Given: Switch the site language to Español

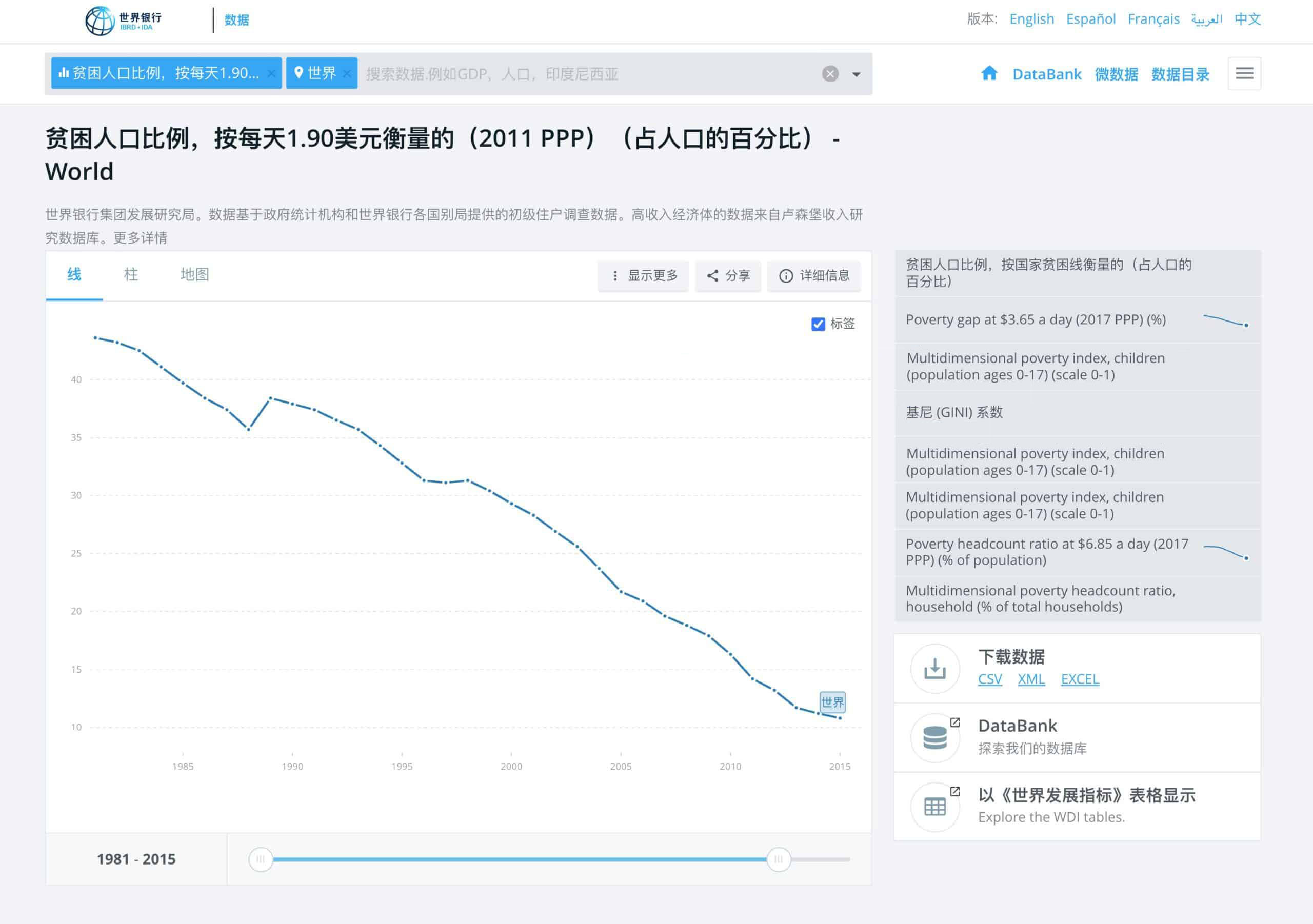Looking at the screenshot, I should pyautogui.click(x=1090, y=19).
